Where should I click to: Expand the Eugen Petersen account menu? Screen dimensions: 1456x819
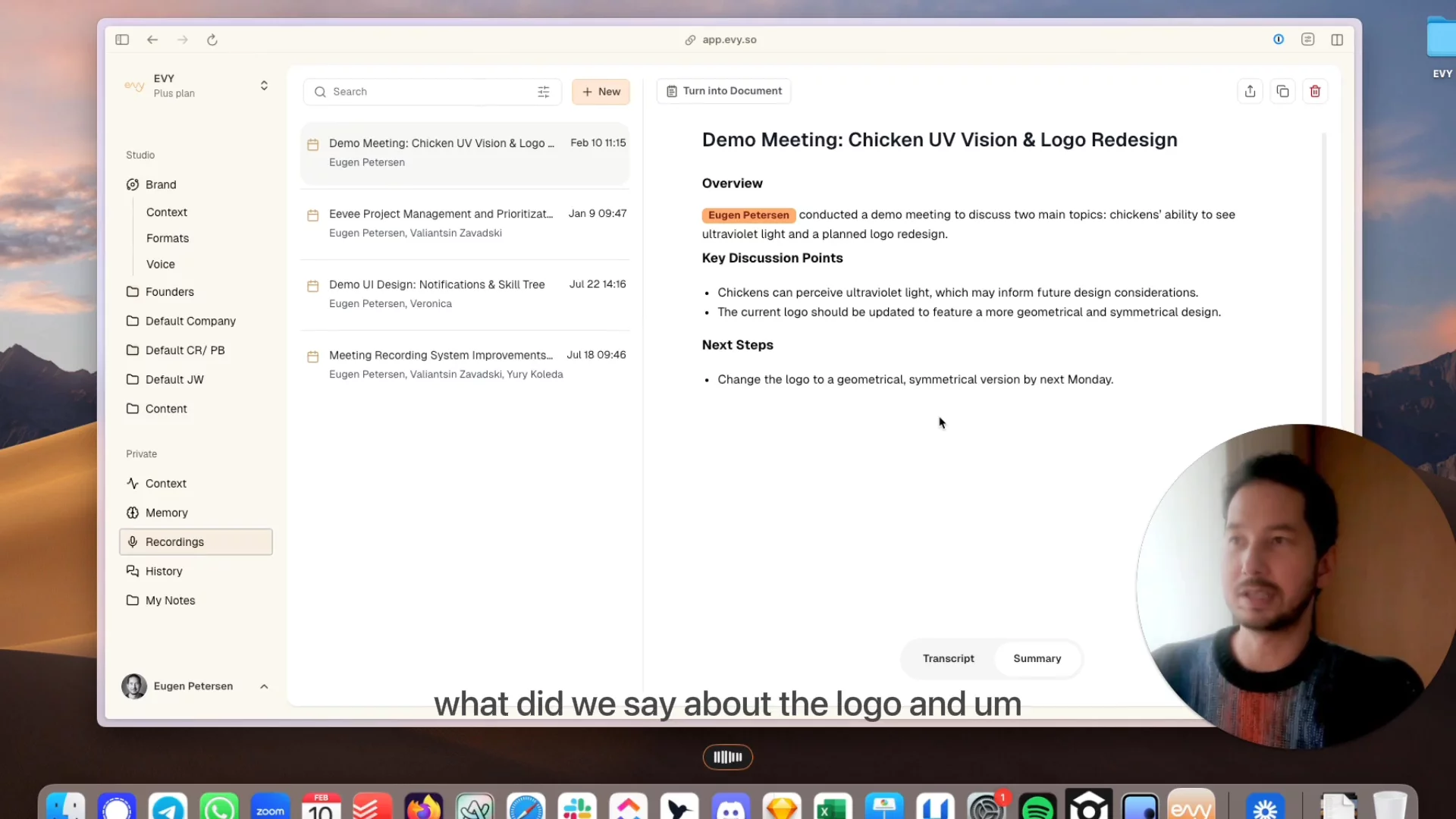tap(264, 686)
